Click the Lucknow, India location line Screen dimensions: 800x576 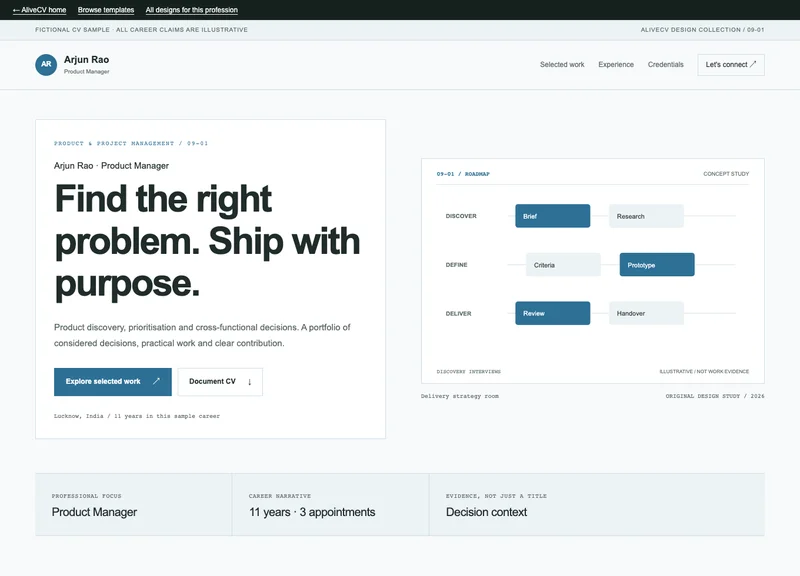137,416
